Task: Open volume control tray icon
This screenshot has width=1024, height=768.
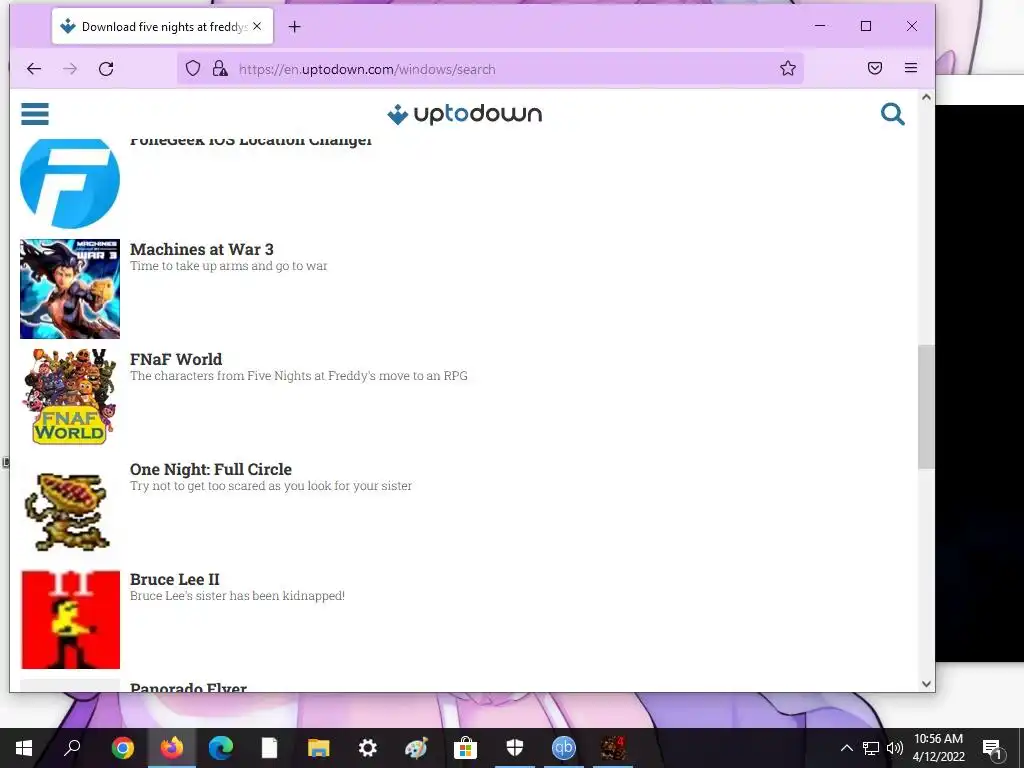Action: point(895,748)
